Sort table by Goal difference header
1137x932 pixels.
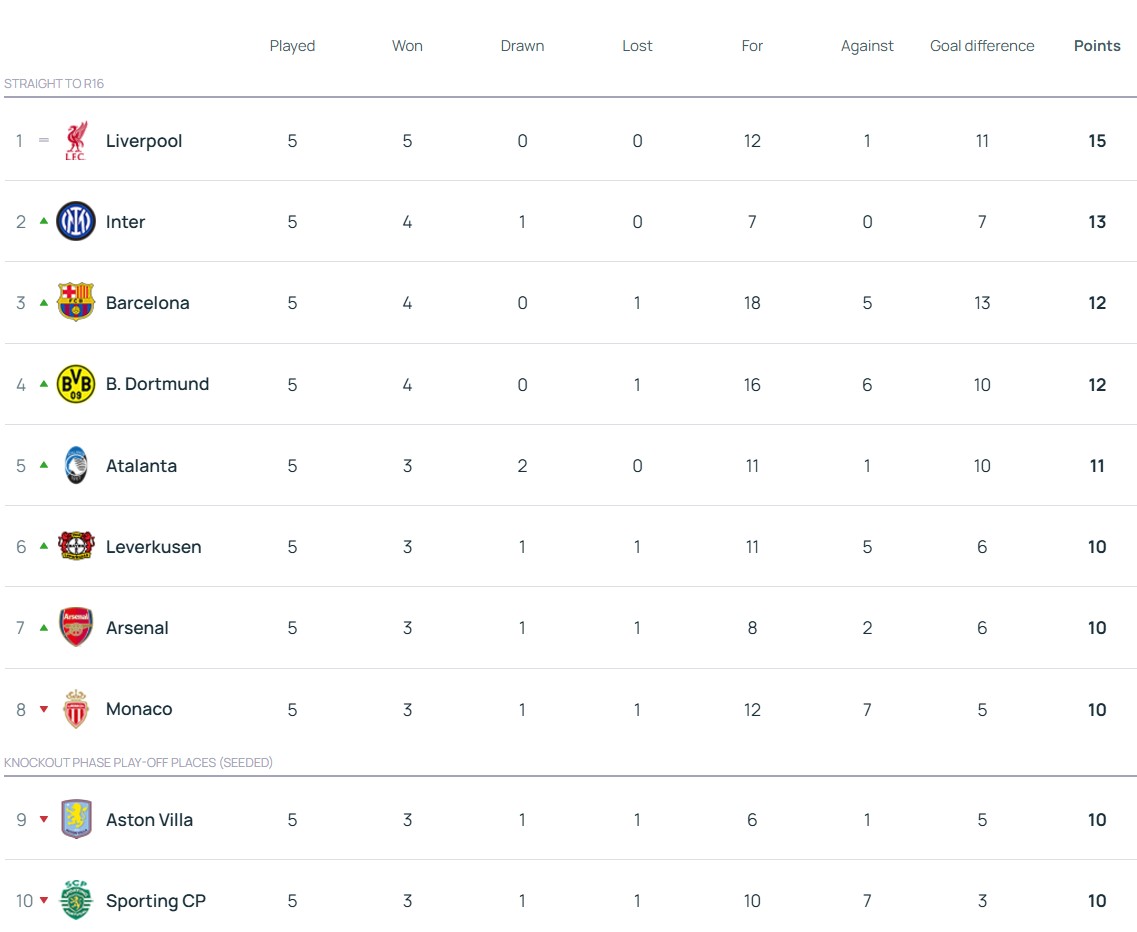(982, 46)
